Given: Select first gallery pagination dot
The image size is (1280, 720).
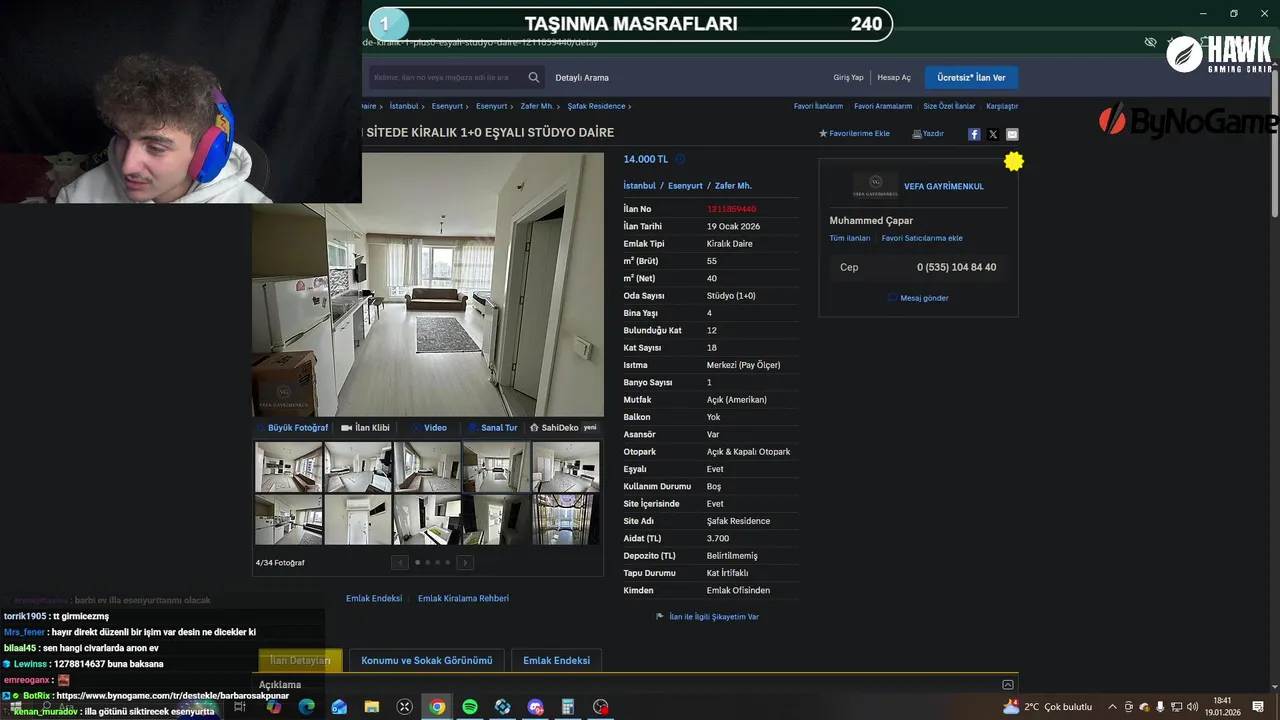Looking at the screenshot, I should (x=417, y=562).
